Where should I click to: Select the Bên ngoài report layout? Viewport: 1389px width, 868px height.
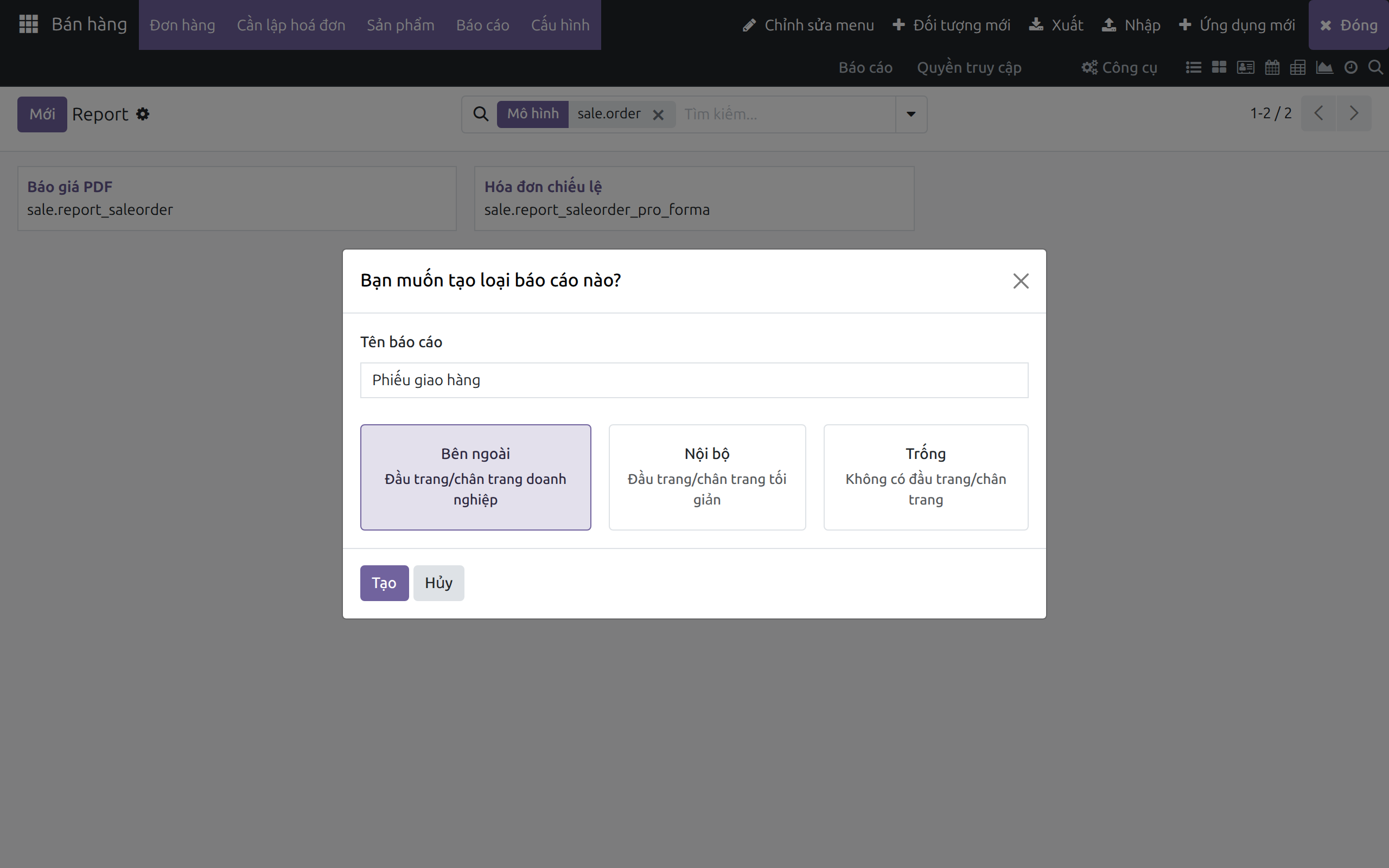[475, 477]
